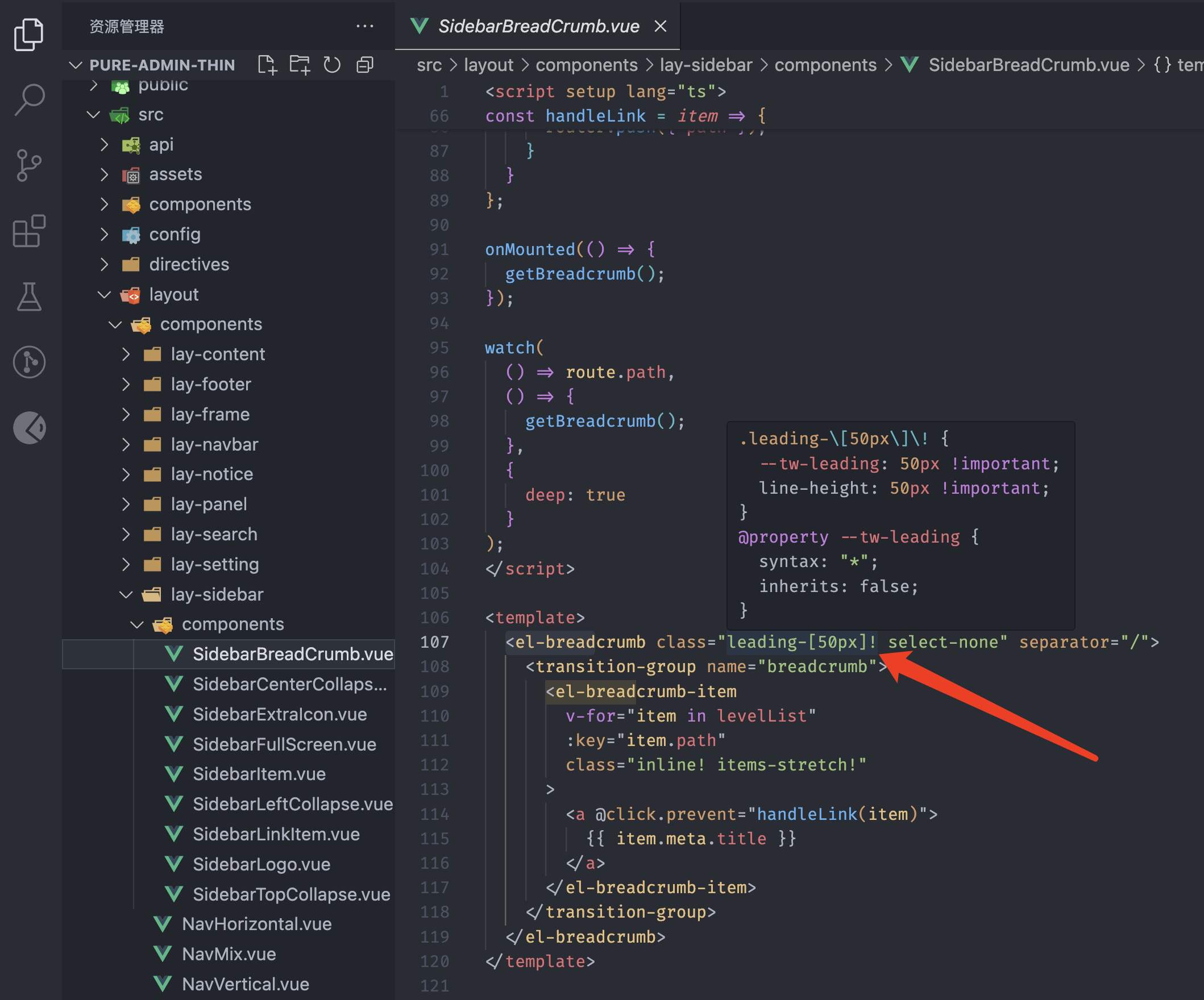Open the Source Control view
The height and width of the screenshot is (1000, 1204).
[x=29, y=165]
